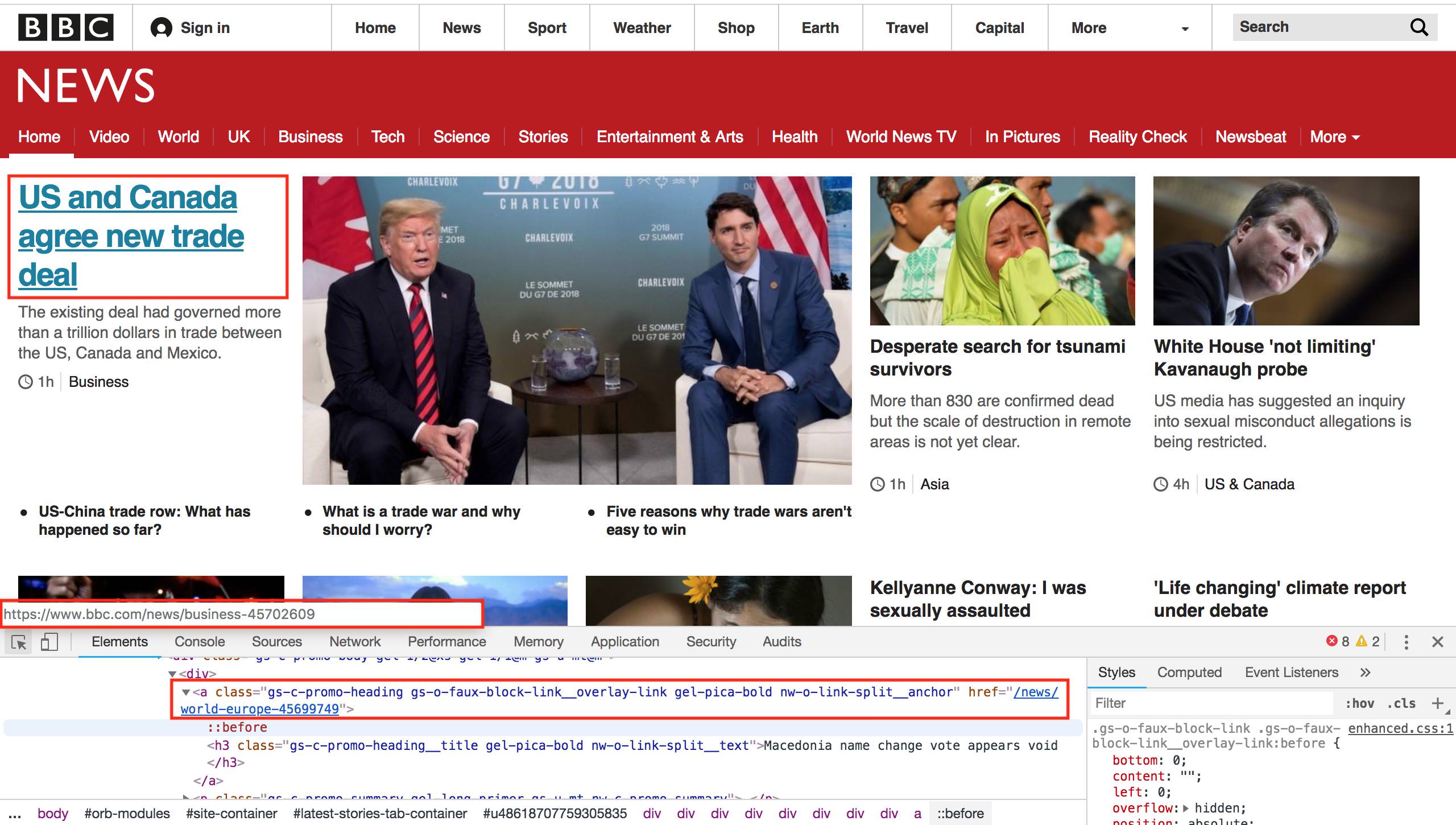Activate the inspect element picker icon
Screen dimensions: 1456x825
(x=19, y=642)
